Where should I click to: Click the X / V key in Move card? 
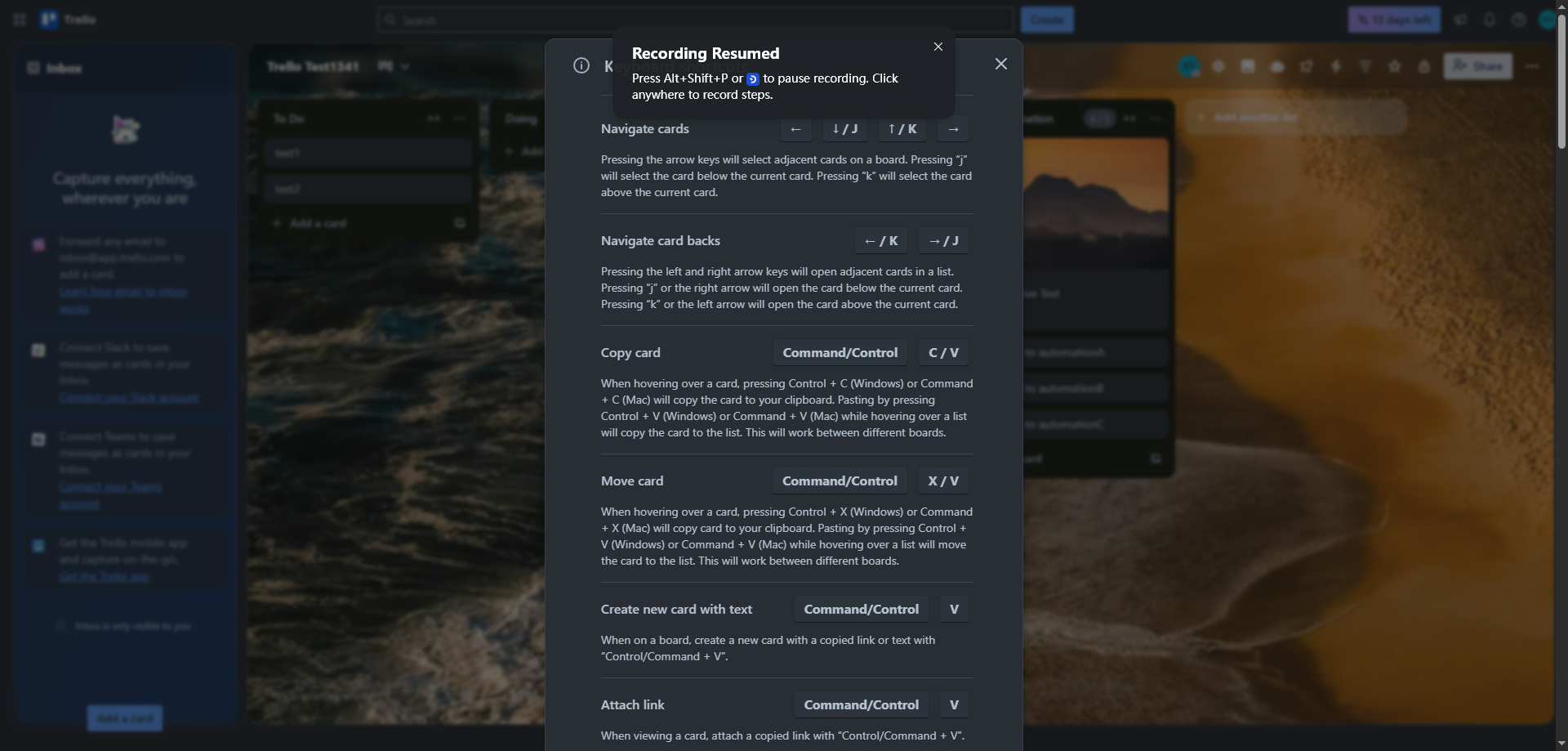coord(943,481)
